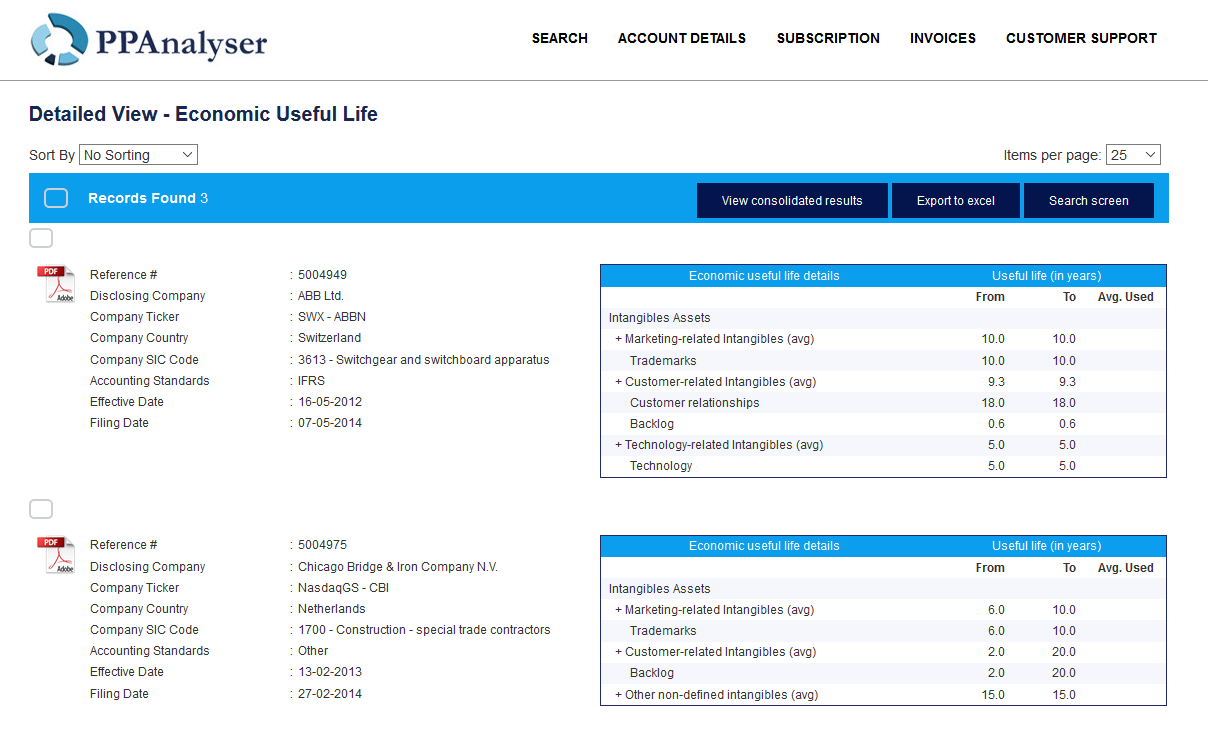Click Search screen button
The height and width of the screenshot is (730, 1208).
[1089, 200]
